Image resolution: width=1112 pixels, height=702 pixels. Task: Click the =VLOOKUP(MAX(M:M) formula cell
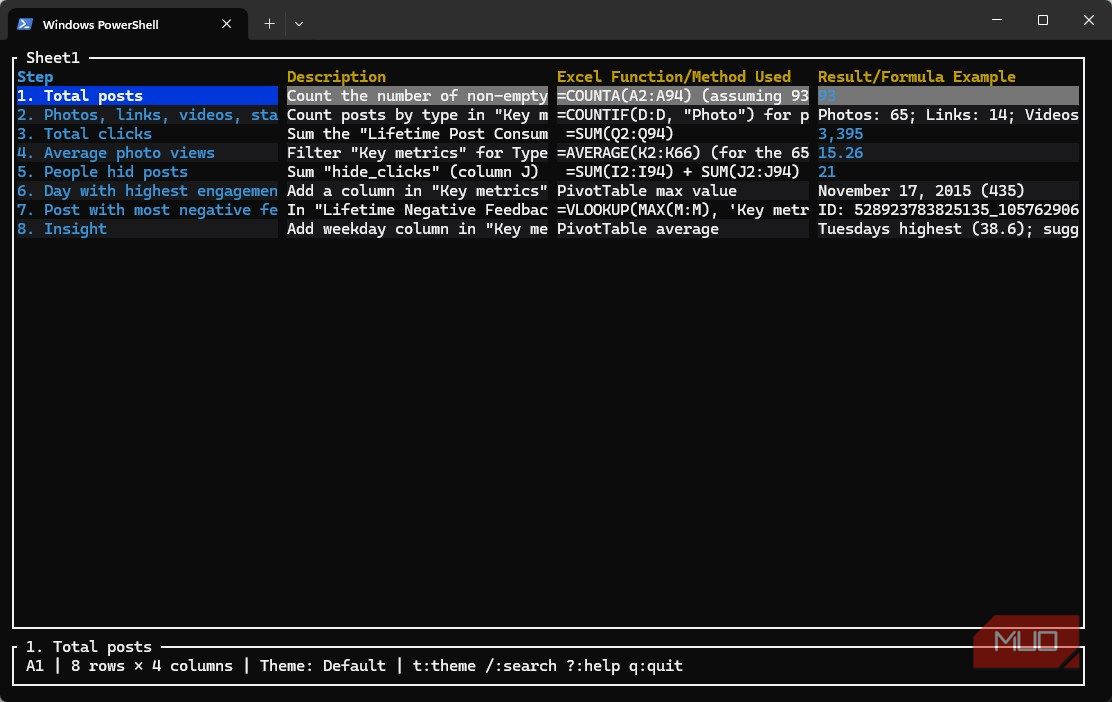coord(682,210)
